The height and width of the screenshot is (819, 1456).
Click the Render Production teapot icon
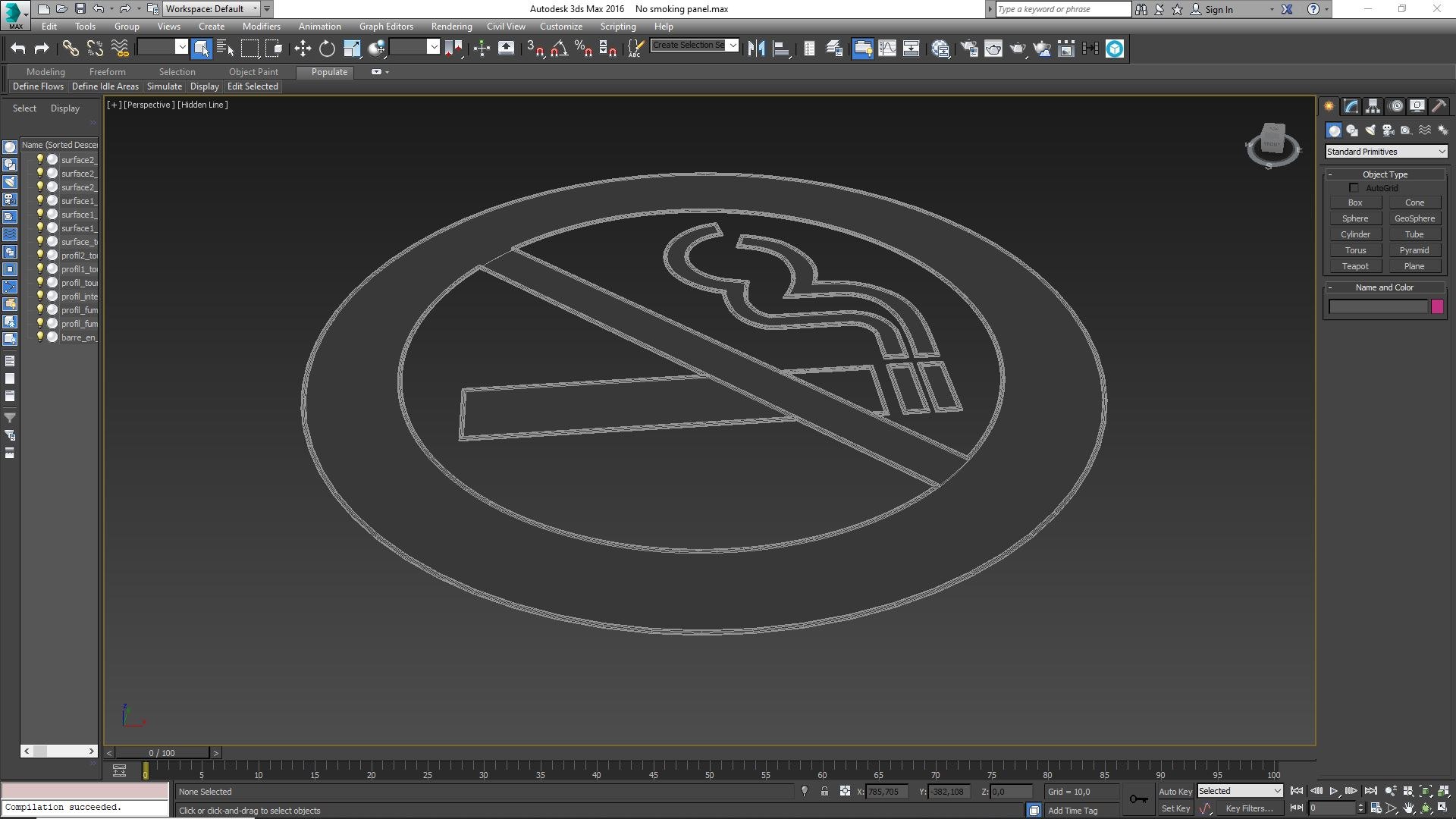click(x=1017, y=49)
